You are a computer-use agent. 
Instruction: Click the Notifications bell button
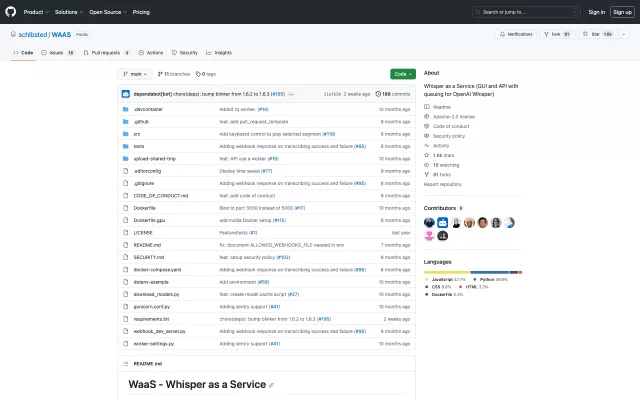(516, 34)
